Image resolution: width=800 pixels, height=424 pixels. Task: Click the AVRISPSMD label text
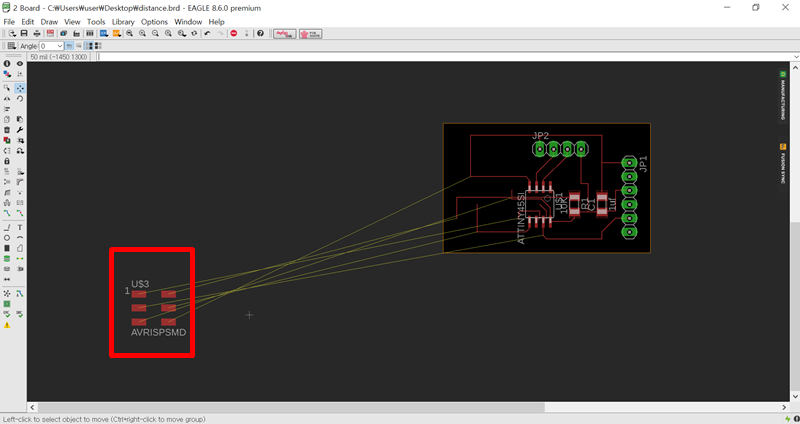click(x=159, y=332)
